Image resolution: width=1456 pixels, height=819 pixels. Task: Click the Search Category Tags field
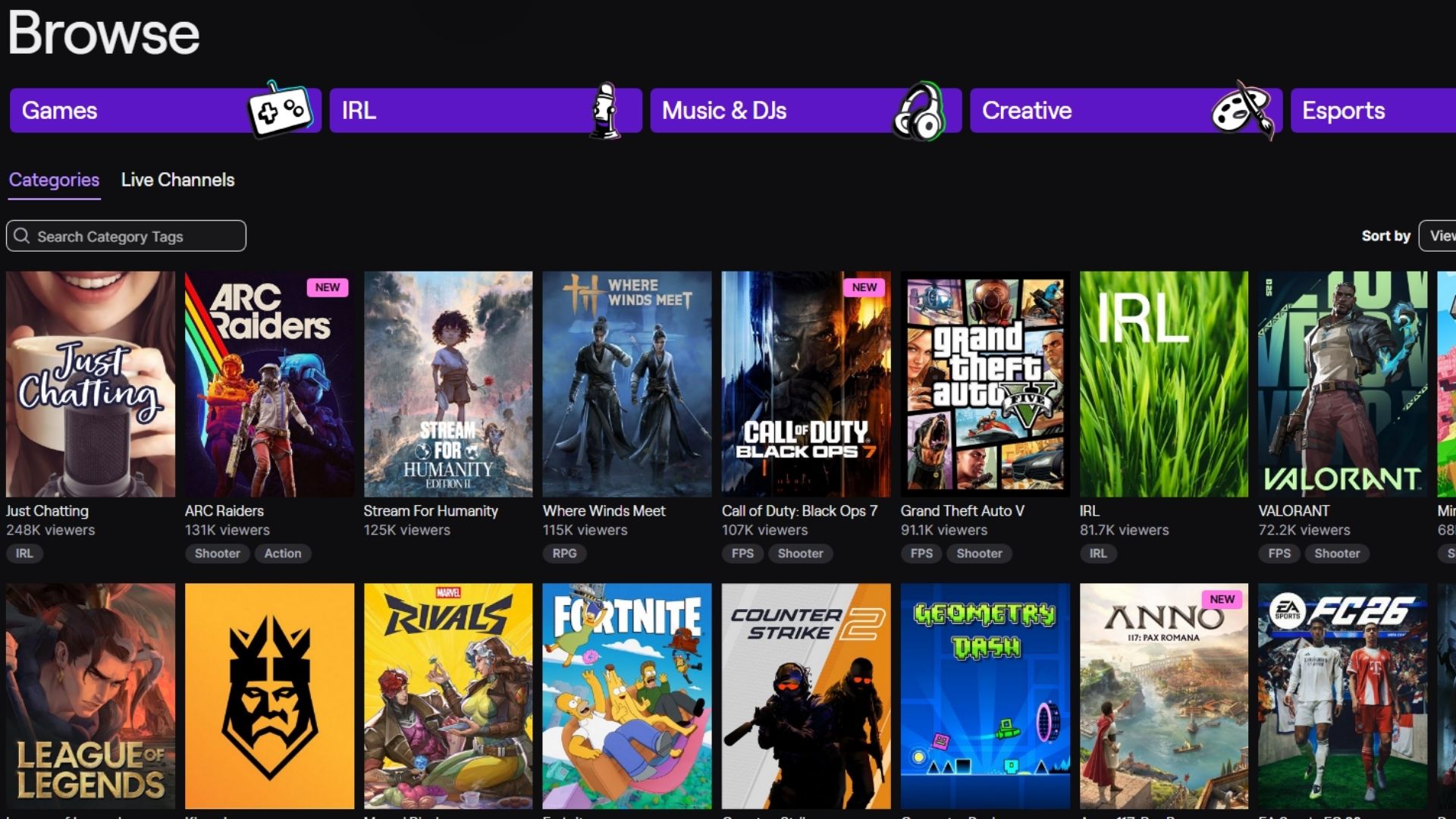click(136, 237)
